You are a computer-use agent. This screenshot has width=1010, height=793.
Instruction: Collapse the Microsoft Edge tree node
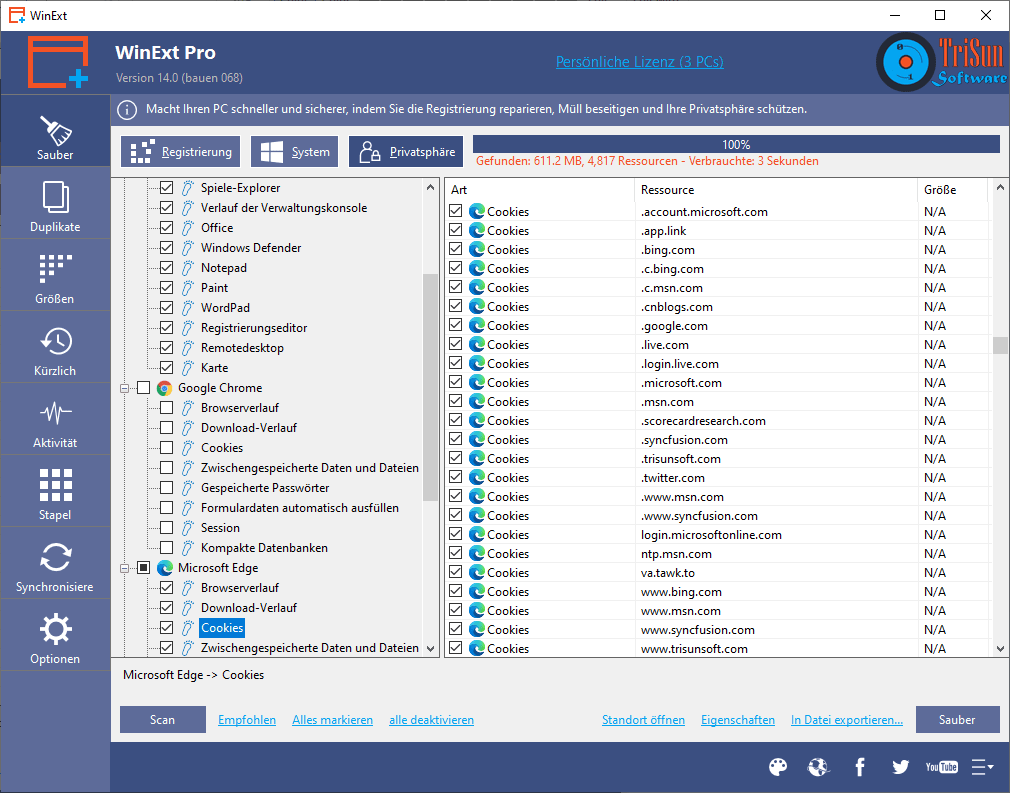pyautogui.click(x=124, y=568)
